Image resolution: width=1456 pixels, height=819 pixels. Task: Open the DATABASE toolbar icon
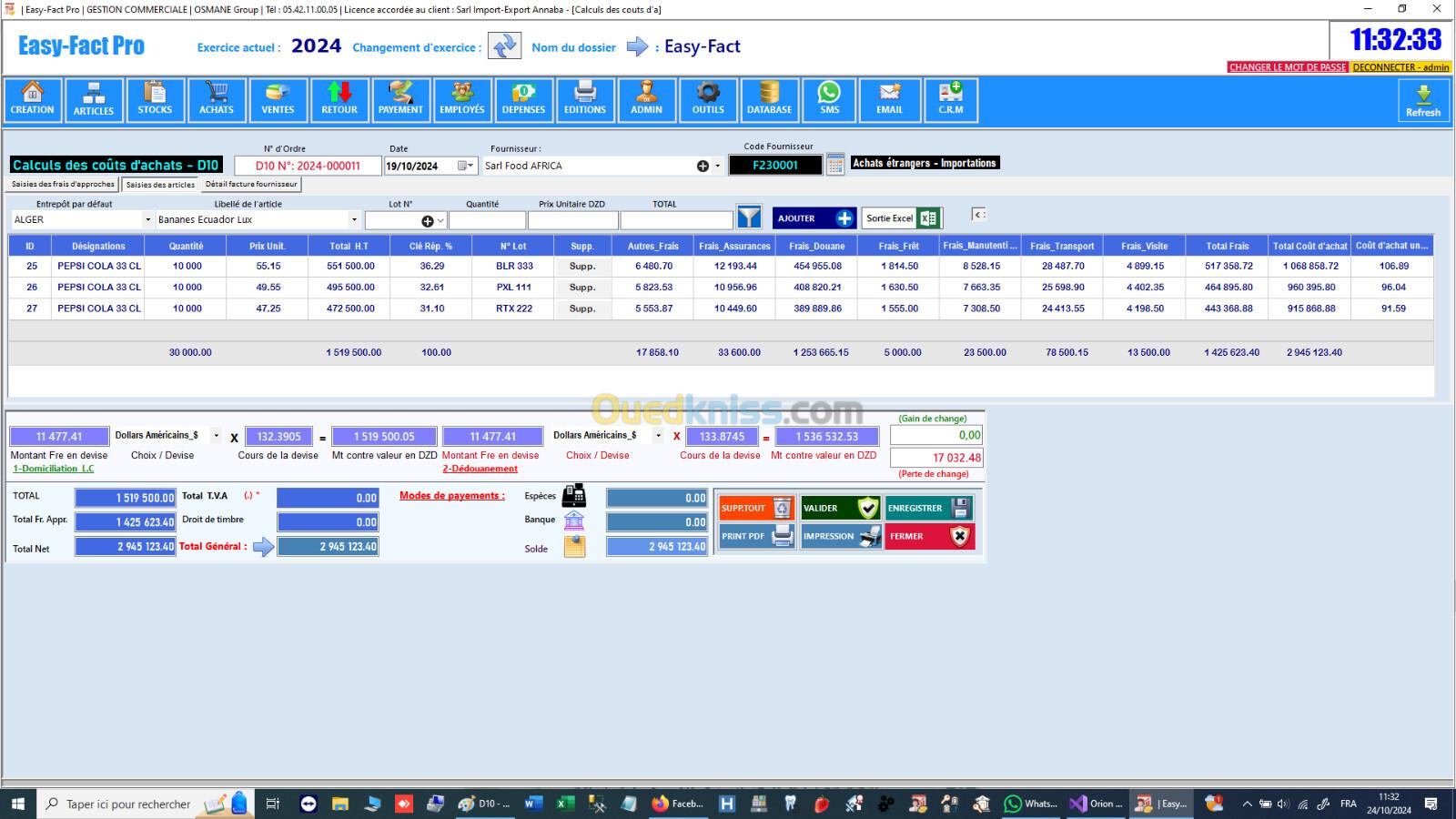(769, 99)
